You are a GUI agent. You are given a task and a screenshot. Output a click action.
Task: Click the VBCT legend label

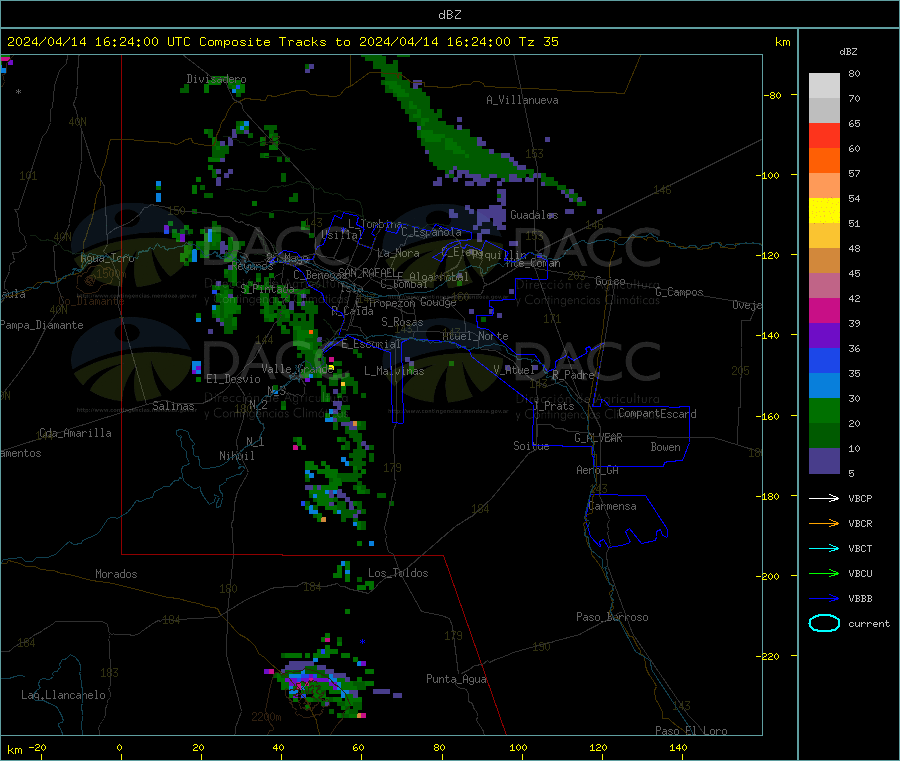[860, 549]
